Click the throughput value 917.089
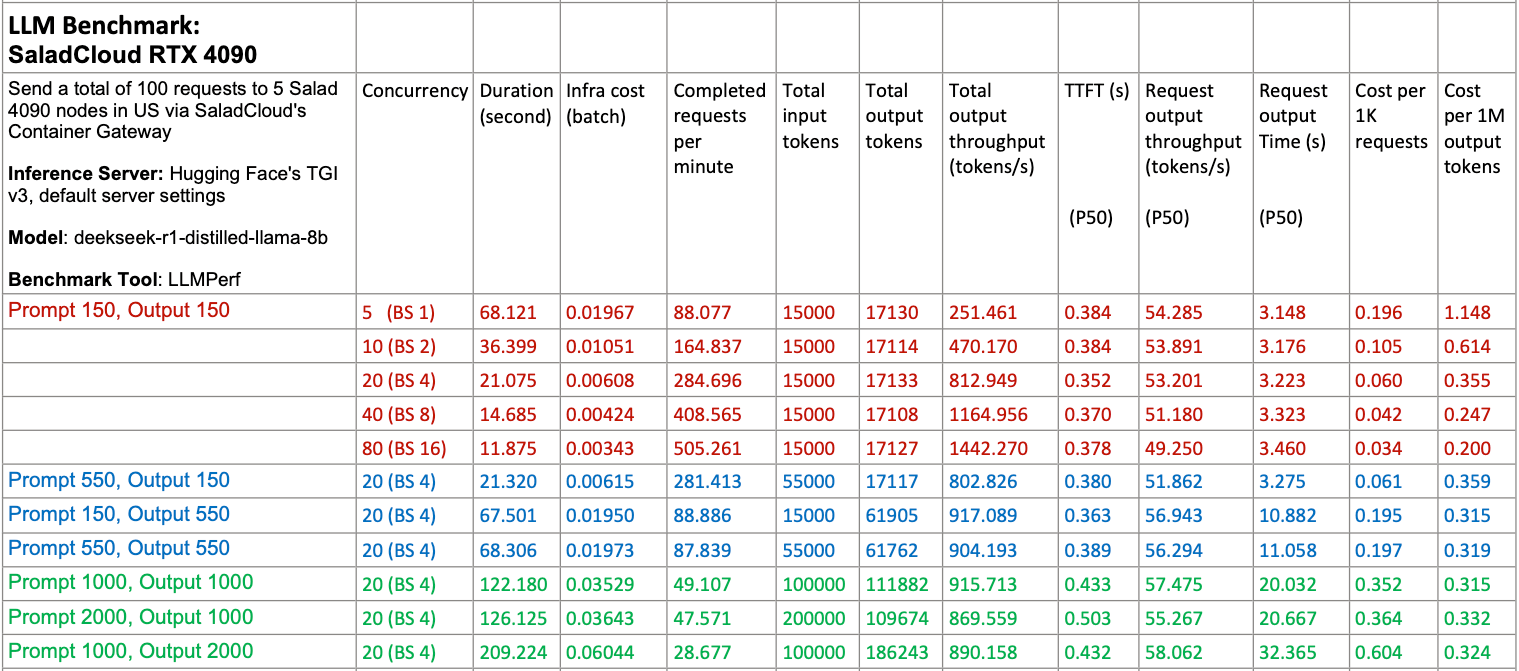This screenshot has width=1519, height=671. coord(983,517)
